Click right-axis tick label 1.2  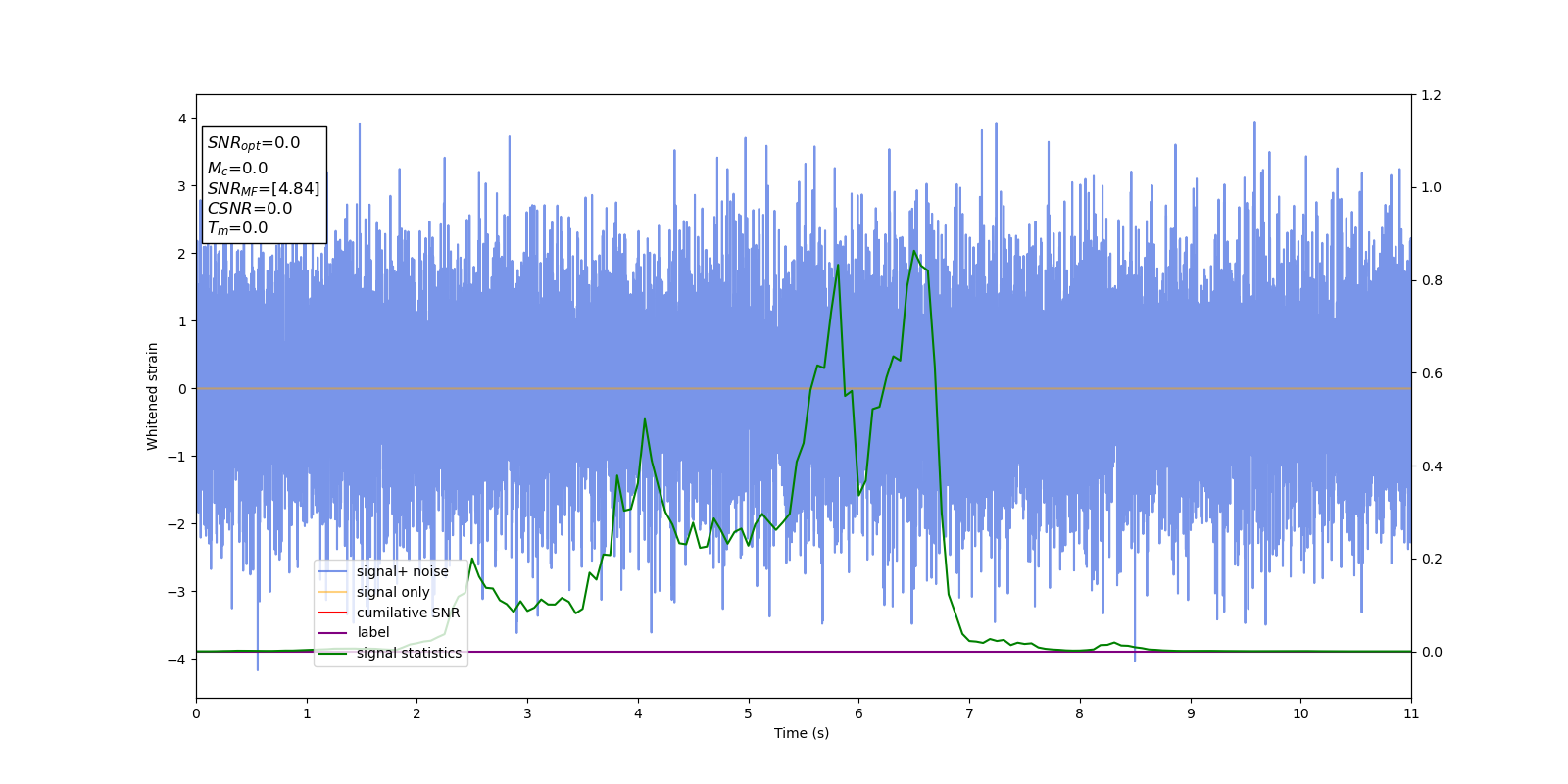click(x=1432, y=95)
